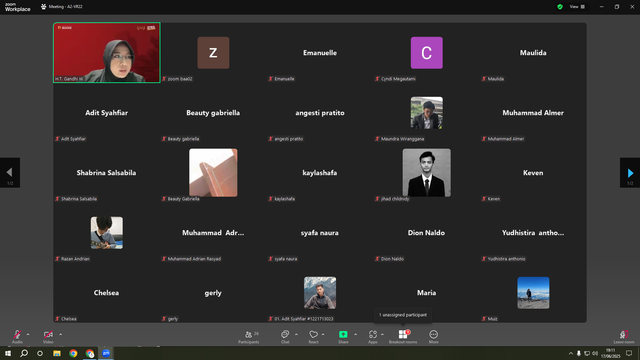640x360 pixels.
Task: Click the taskbar microphone tray icon
Action: (x=578, y=353)
